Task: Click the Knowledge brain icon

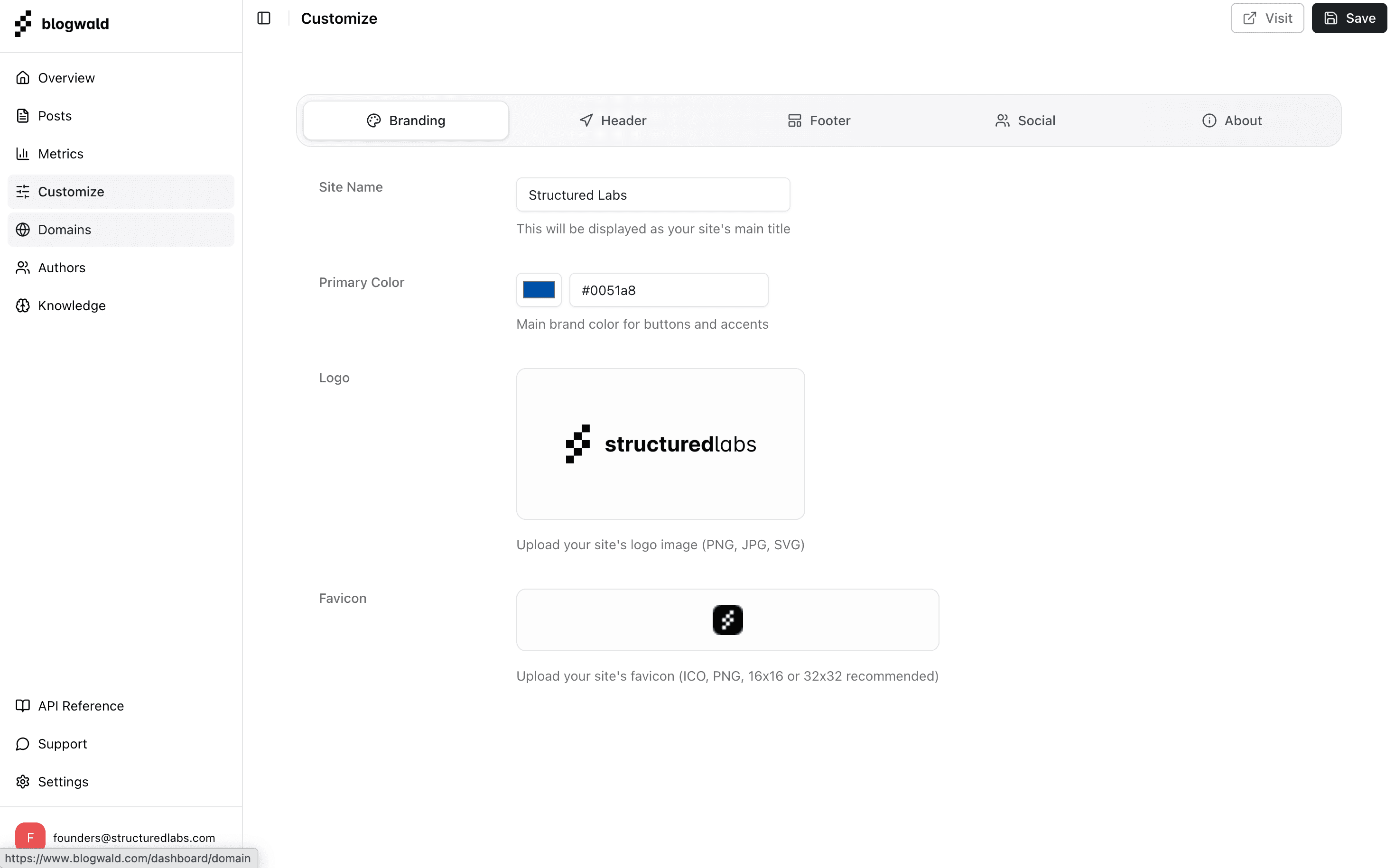Action: click(23, 305)
